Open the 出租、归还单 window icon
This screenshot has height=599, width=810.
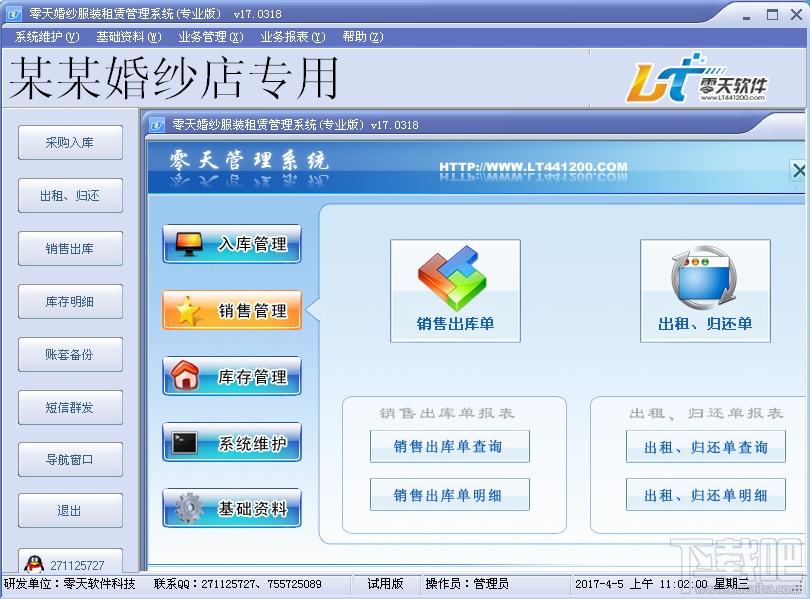tap(705, 276)
